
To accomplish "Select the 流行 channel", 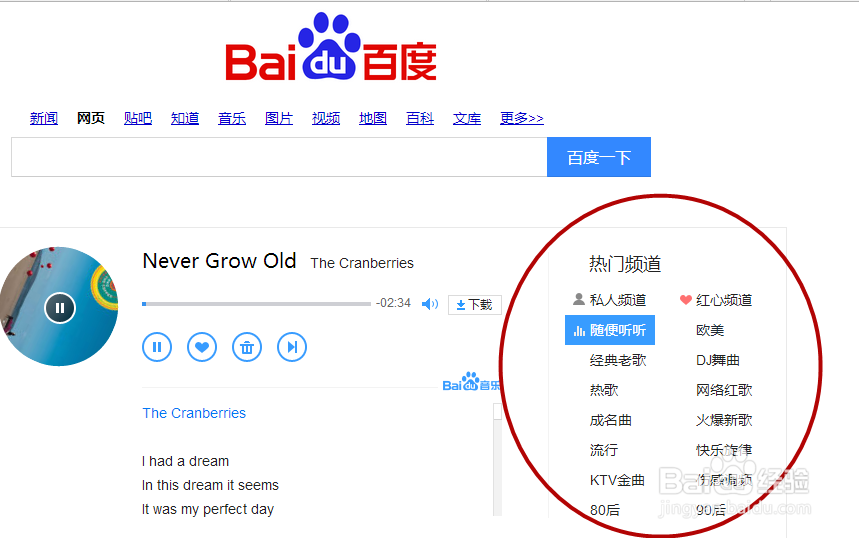I will point(604,450).
